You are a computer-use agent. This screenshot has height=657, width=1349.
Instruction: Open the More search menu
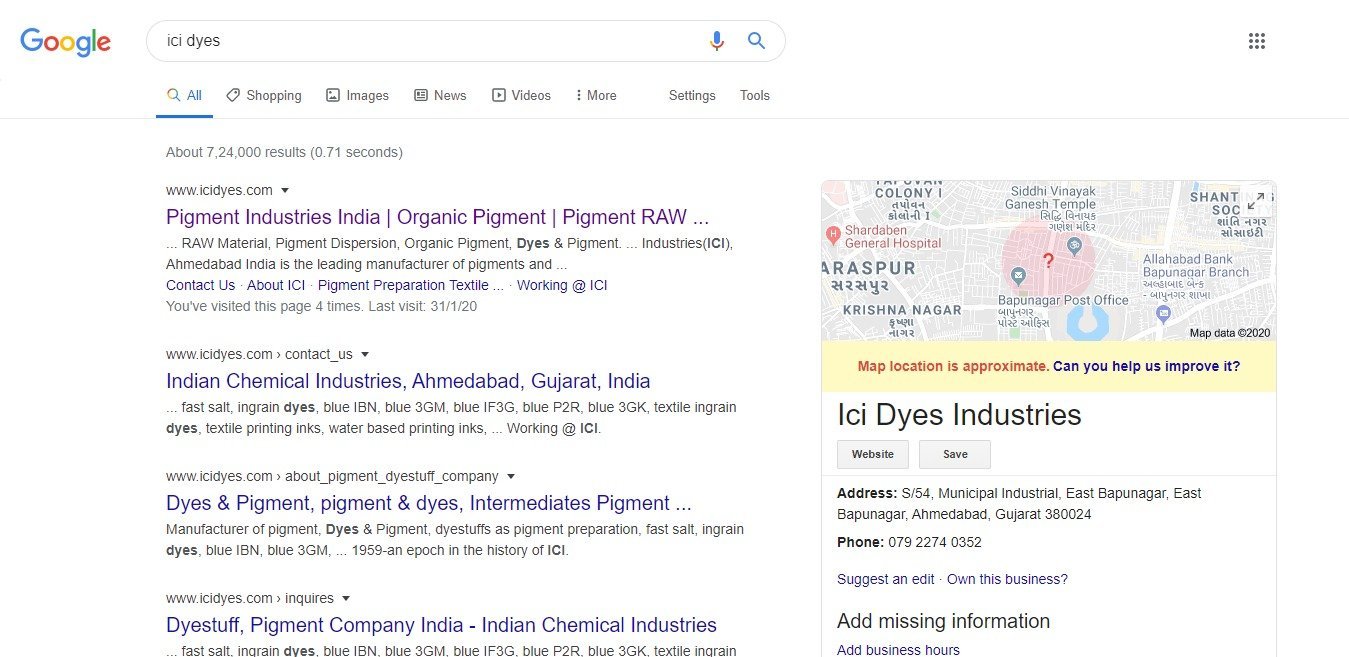595,96
